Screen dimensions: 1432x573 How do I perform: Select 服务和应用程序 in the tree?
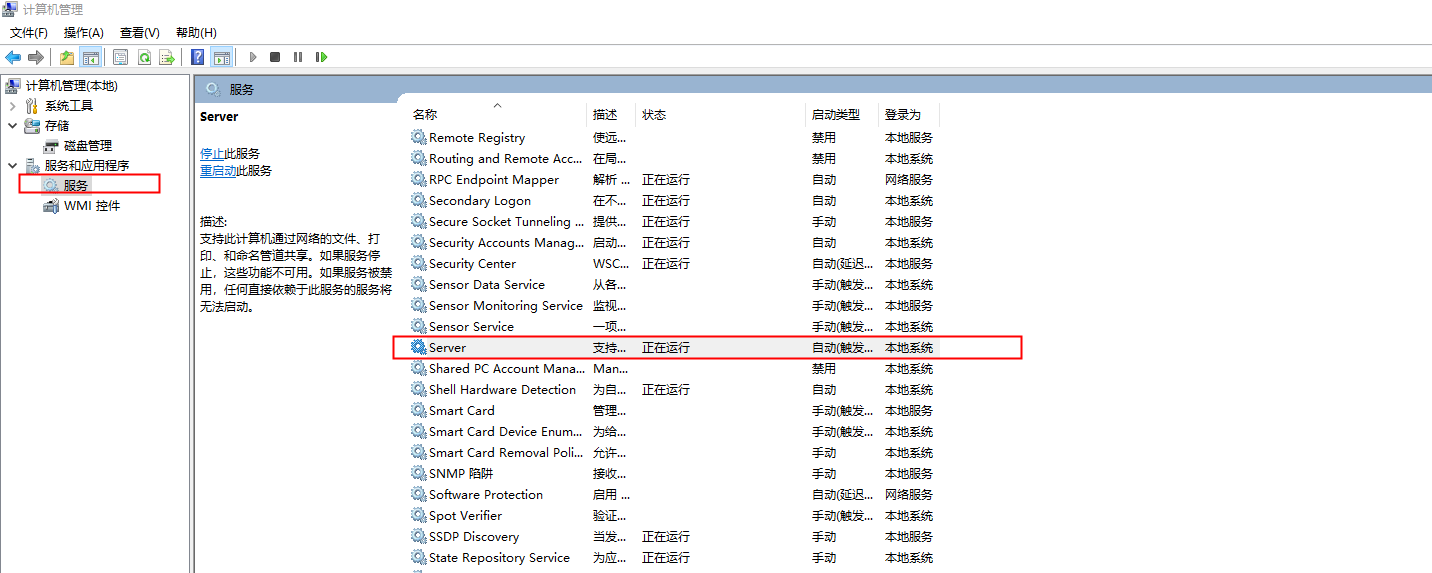tap(87, 165)
